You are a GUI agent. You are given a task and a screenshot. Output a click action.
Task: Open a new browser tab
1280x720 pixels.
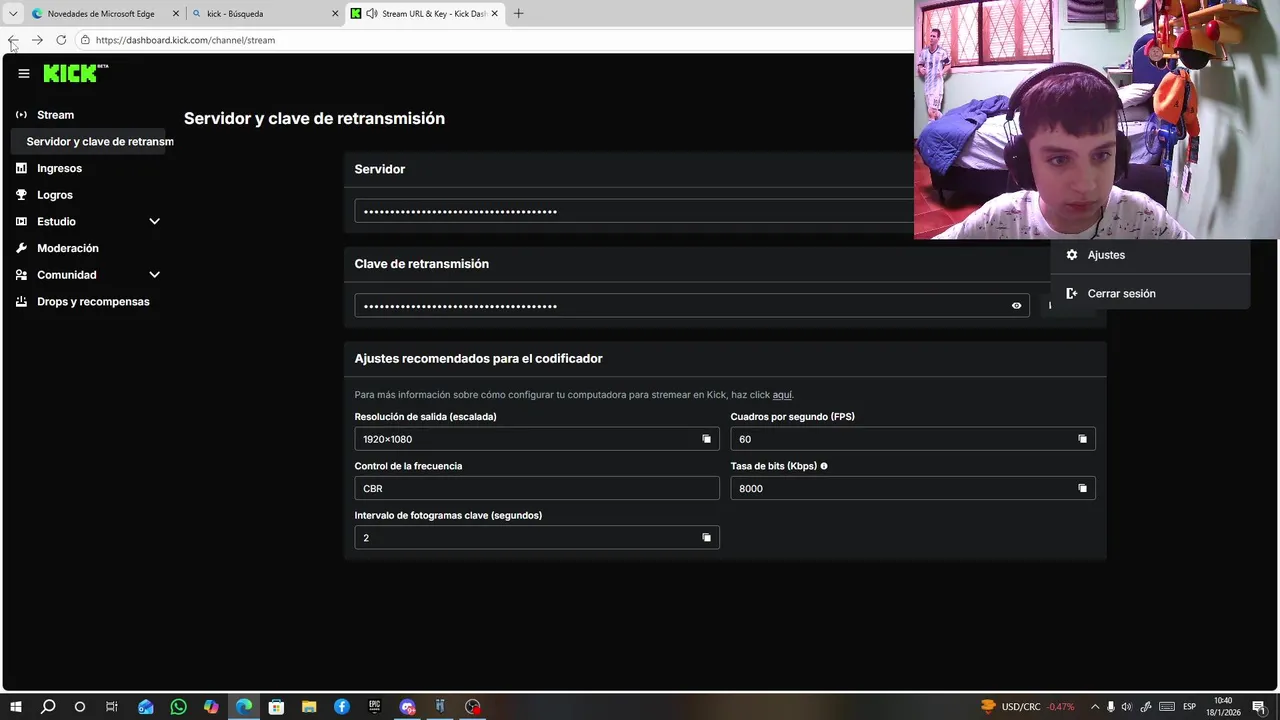[518, 14]
